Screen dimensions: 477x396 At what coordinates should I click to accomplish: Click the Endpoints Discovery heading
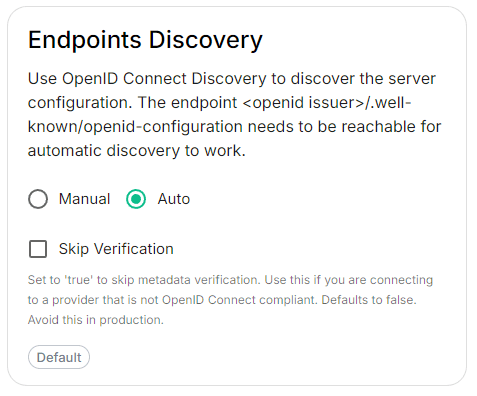point(145,40)
